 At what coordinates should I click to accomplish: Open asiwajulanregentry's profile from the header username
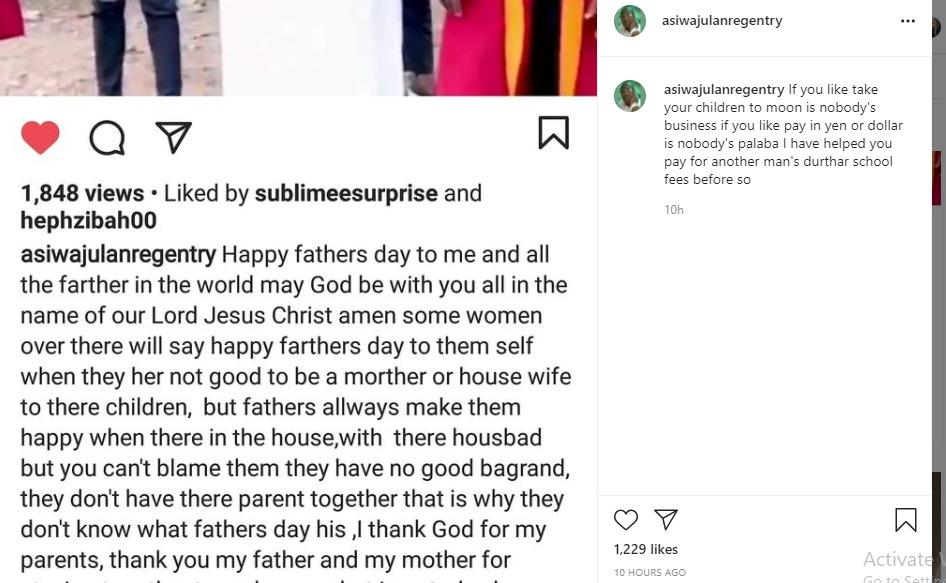tap(722, 20)
